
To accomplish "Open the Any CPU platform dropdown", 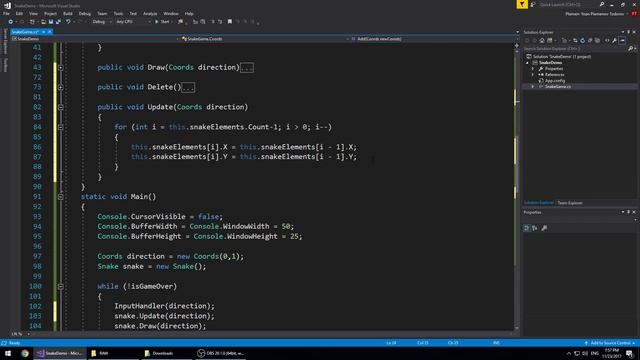I will point(133,22).
